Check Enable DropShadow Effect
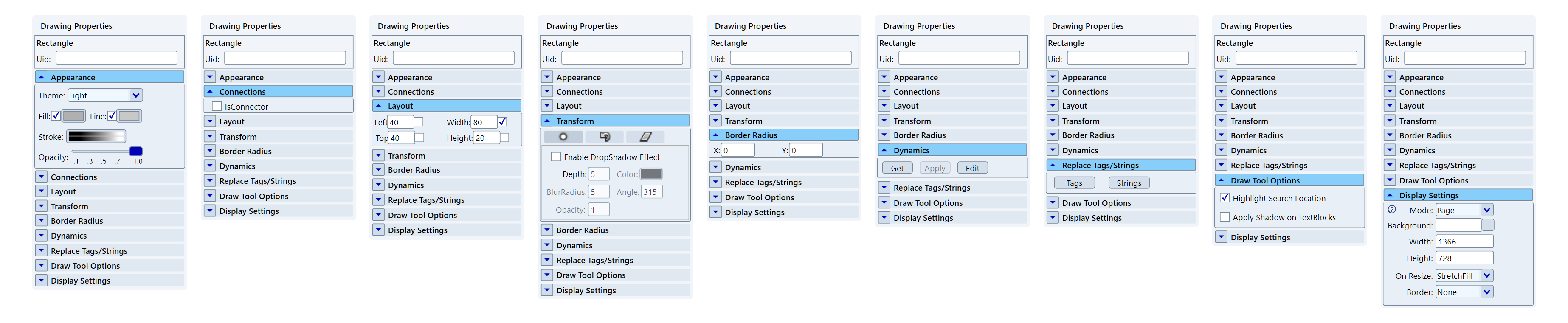1568x323 pixels. click(556, 157)
